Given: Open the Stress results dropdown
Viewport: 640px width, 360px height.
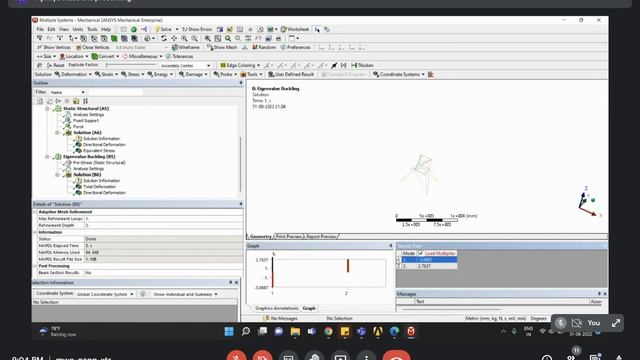Looking at the screenshot, I should 132,74.
